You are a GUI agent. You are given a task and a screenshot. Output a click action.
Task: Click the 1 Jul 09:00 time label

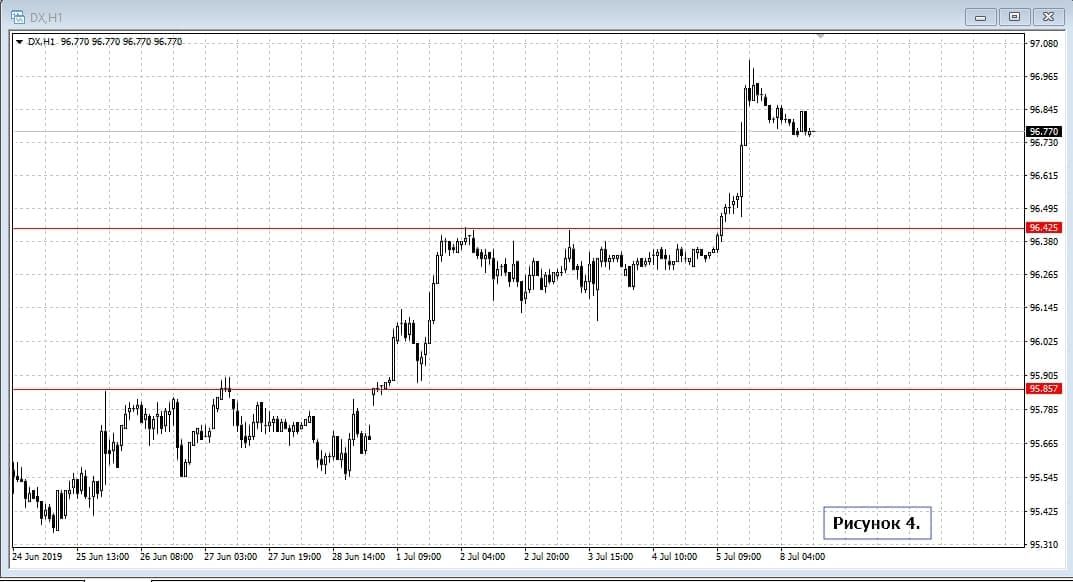(418, 556)
